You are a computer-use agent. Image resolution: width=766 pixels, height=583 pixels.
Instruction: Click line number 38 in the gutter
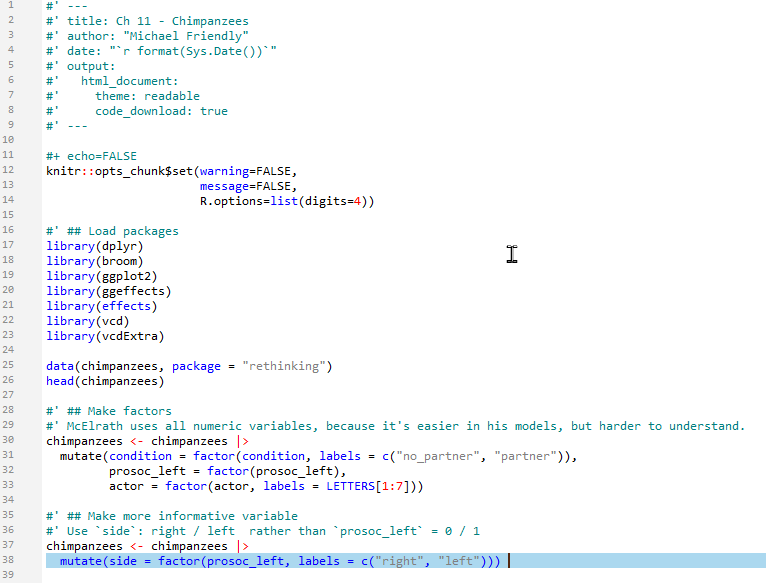(8, 560)
